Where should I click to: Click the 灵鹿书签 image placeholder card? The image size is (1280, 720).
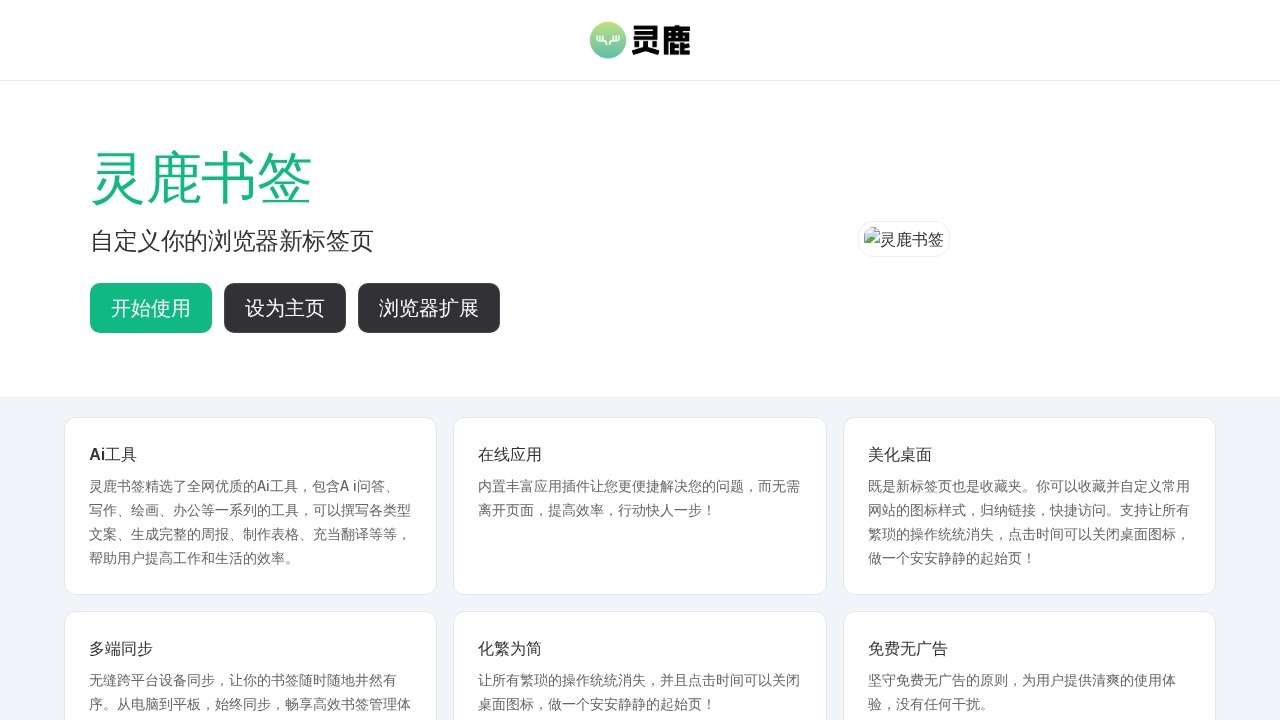click(x=904, y=239)
